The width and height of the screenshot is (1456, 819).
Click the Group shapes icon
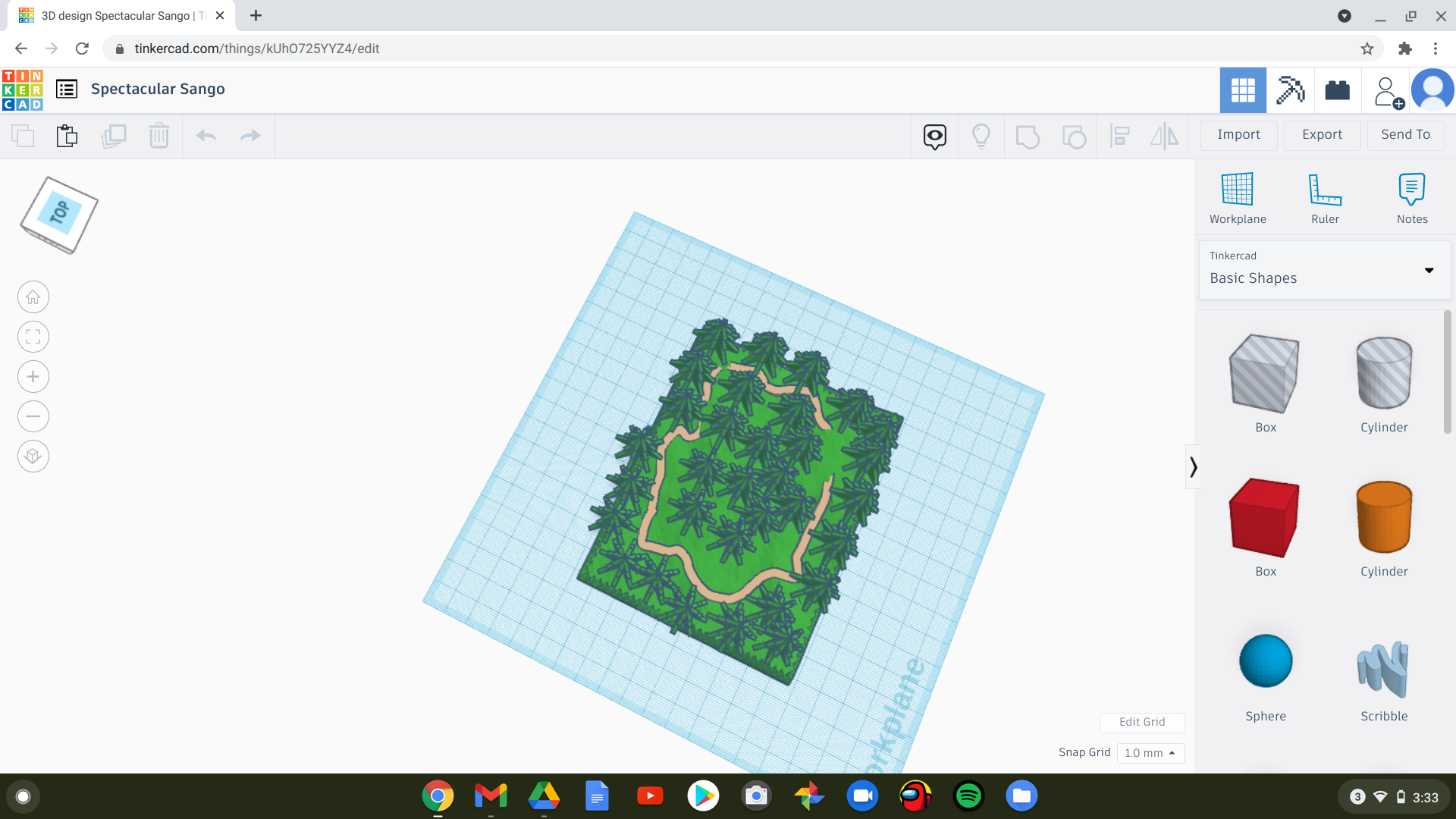click(x=1028, y=136)
